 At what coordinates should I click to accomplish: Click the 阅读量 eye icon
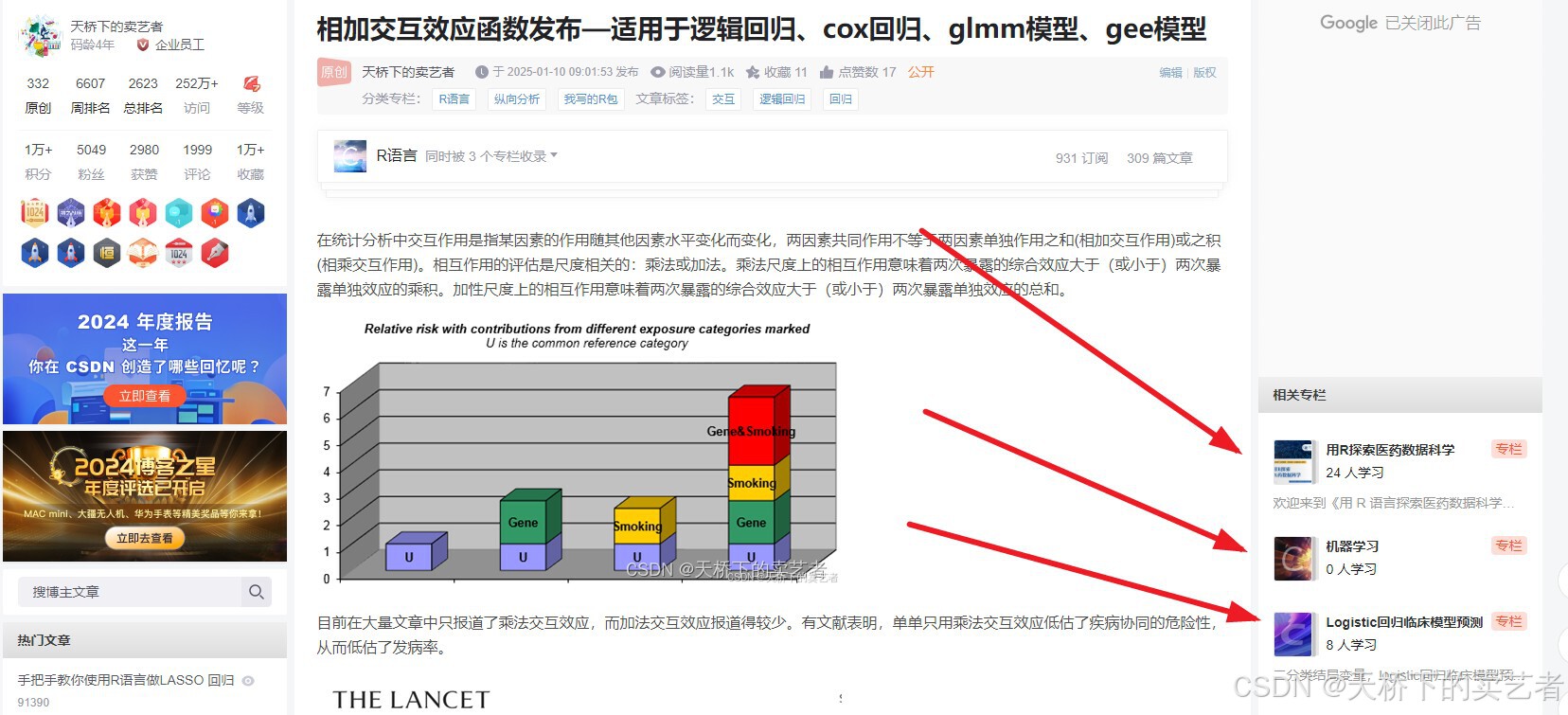(x=658, y=72)
